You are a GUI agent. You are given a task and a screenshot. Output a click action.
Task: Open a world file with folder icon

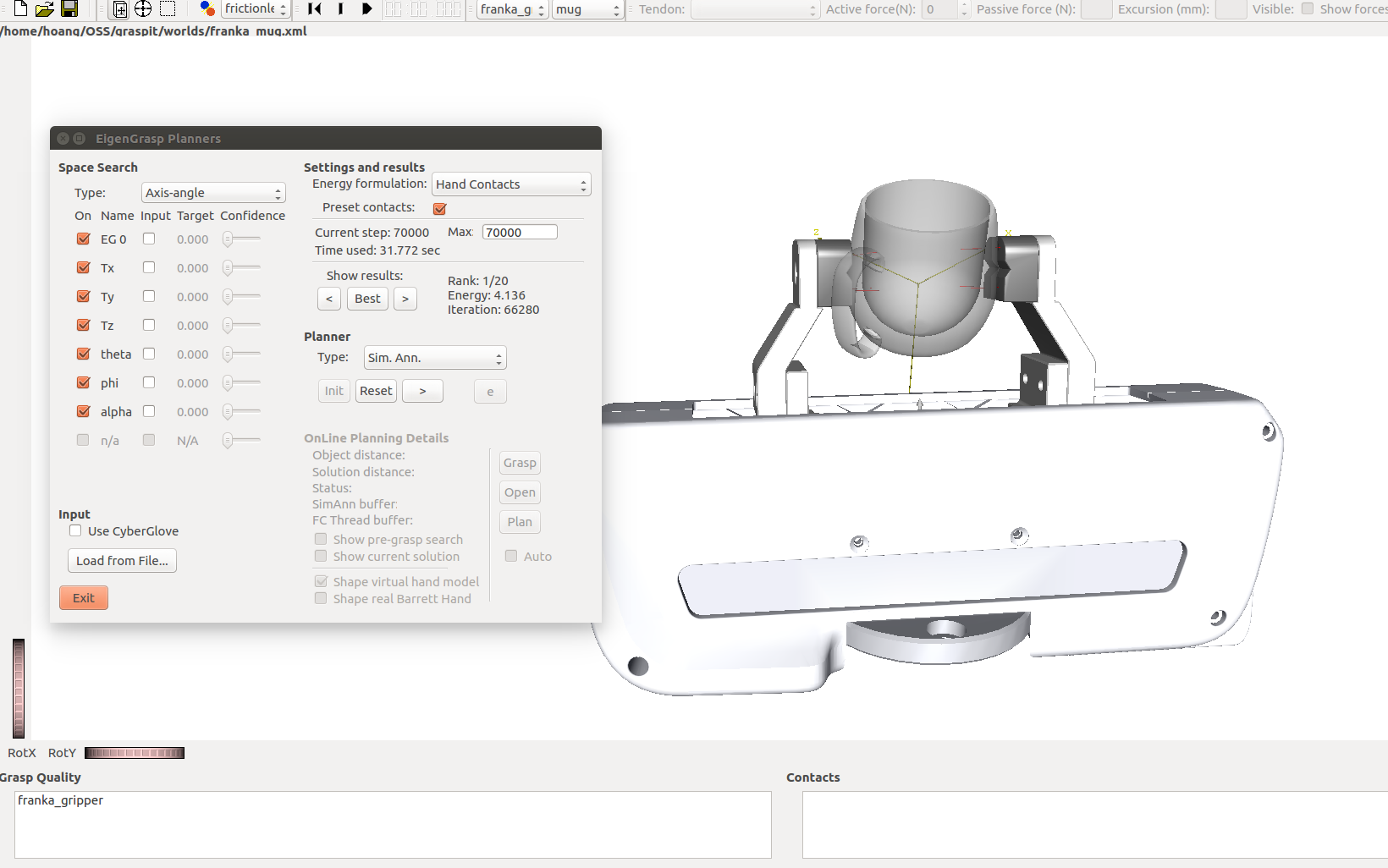44,8
